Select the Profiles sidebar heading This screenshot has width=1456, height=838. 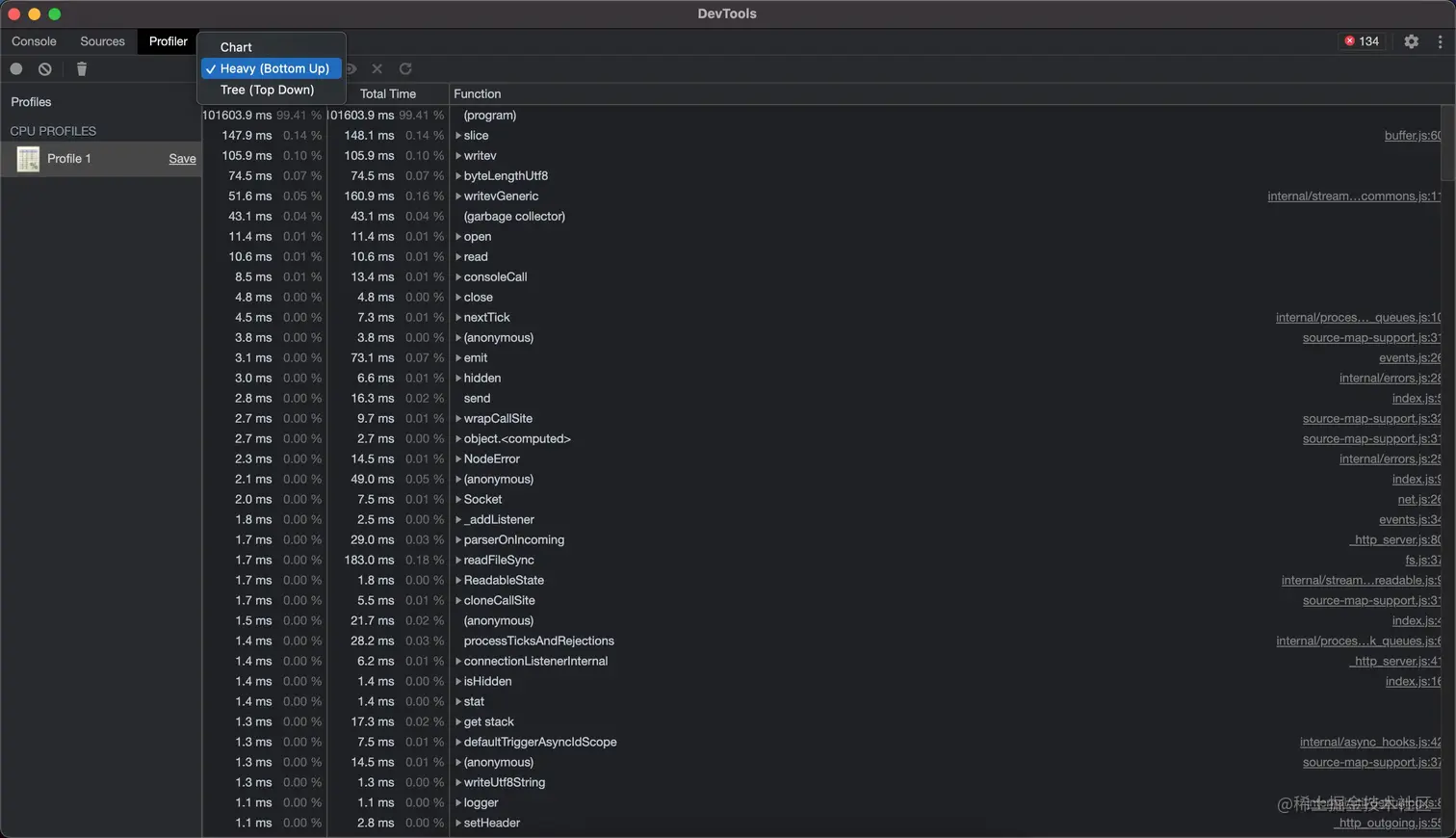pyautogui.click(x=31, y=102)
